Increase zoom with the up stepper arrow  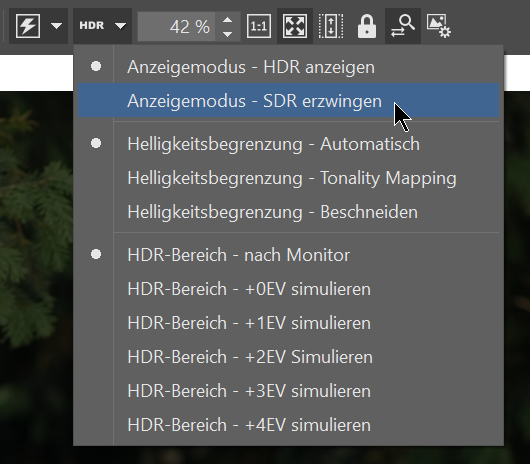tap(228, 20)
